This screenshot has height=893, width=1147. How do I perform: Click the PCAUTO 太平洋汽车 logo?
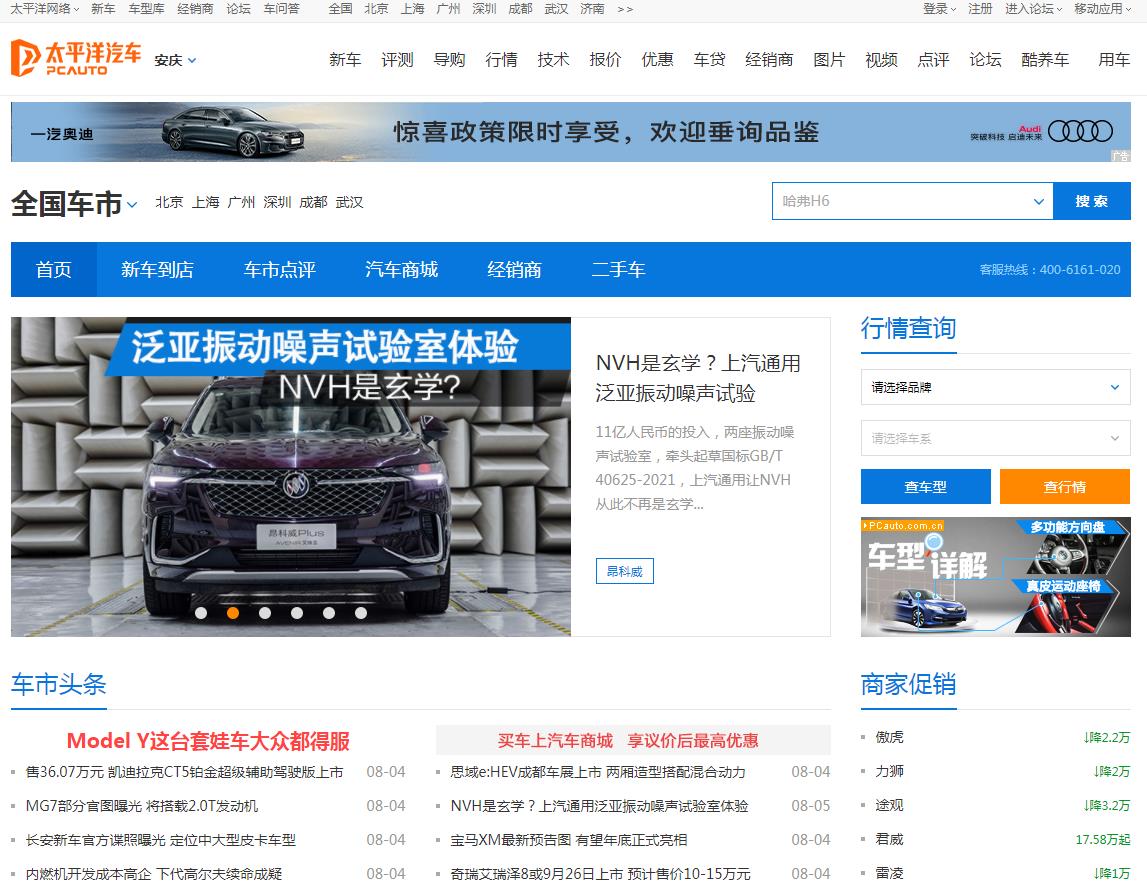(75, 59)
